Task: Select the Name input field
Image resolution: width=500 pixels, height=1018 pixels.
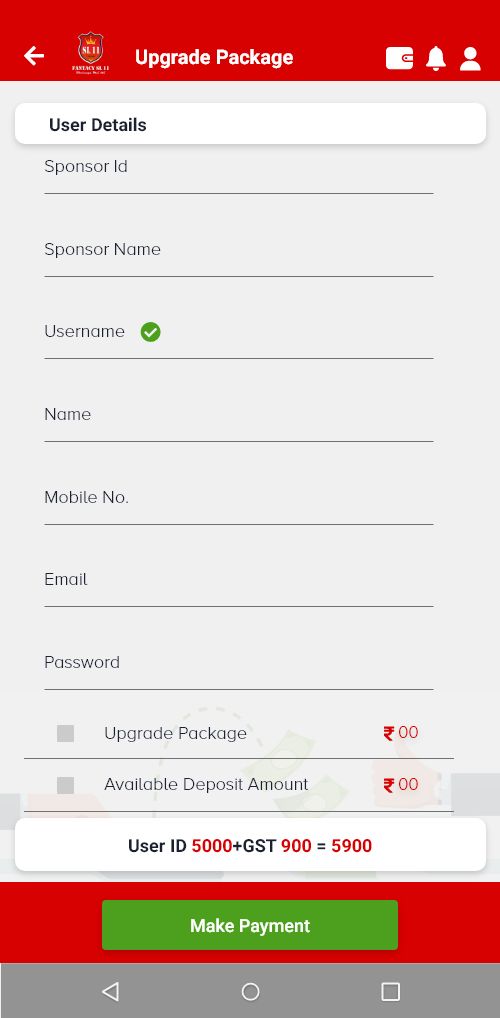Action: pyautogui.click(x=239, y=419)
